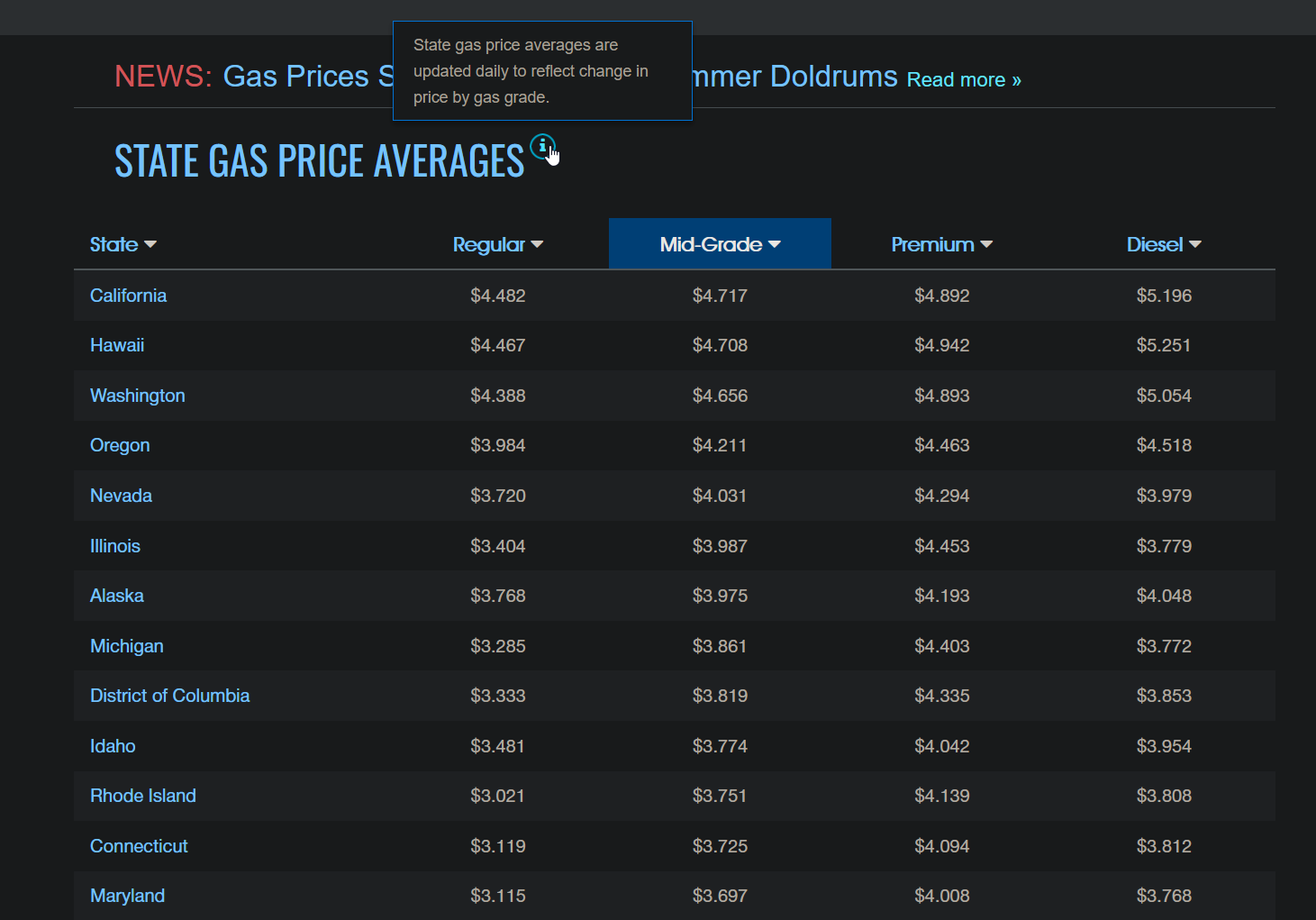Sort by Premium gas price
The image size is (1316, 920).
[x=942, y=244]
